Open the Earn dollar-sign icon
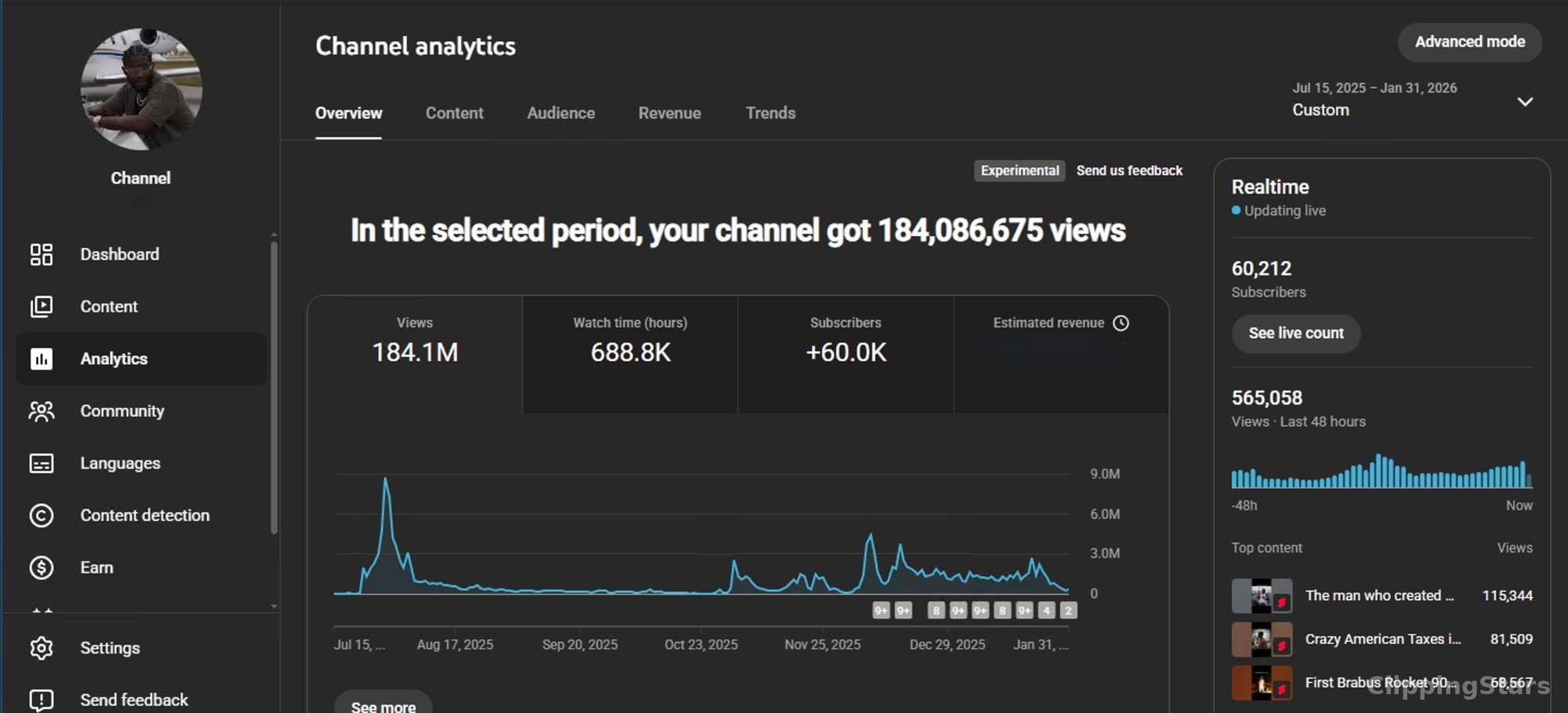This screenshot has height=713, width=1568. point(41,567)
